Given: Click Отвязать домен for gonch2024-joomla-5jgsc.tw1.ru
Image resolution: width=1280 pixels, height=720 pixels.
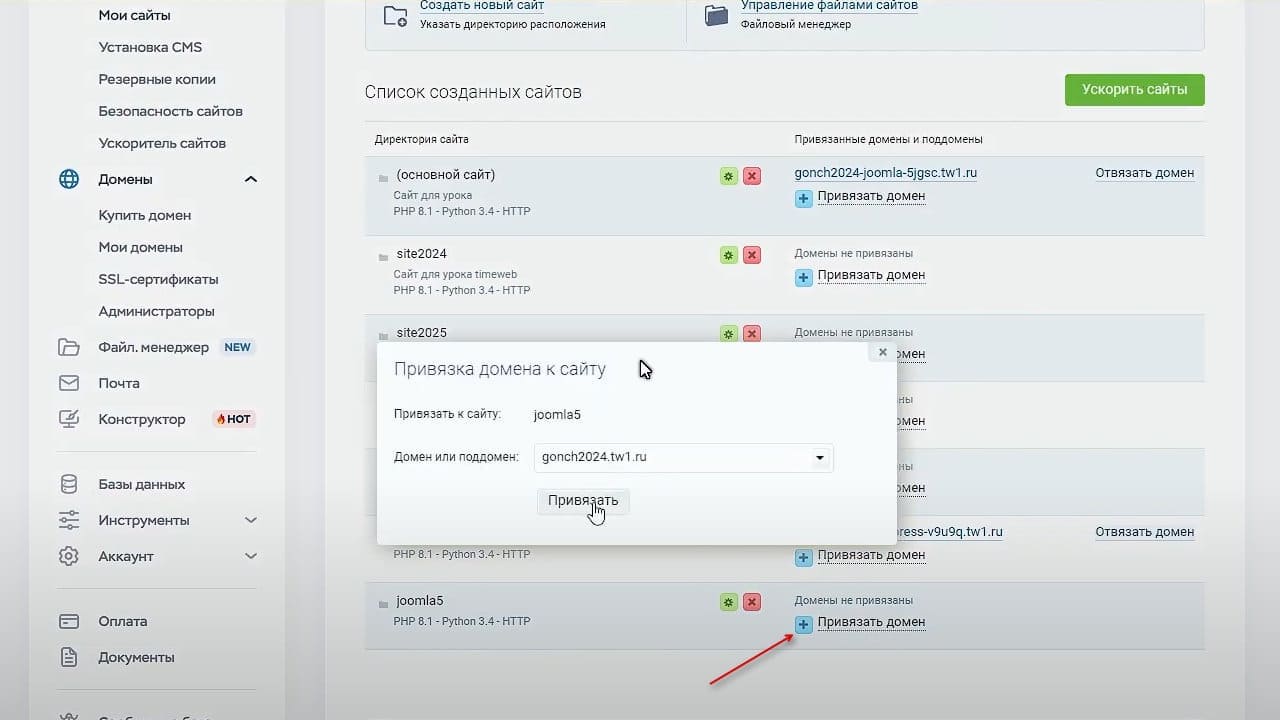Looking at the screenshot, I should pyautogui.click(x=1145, y=173).
